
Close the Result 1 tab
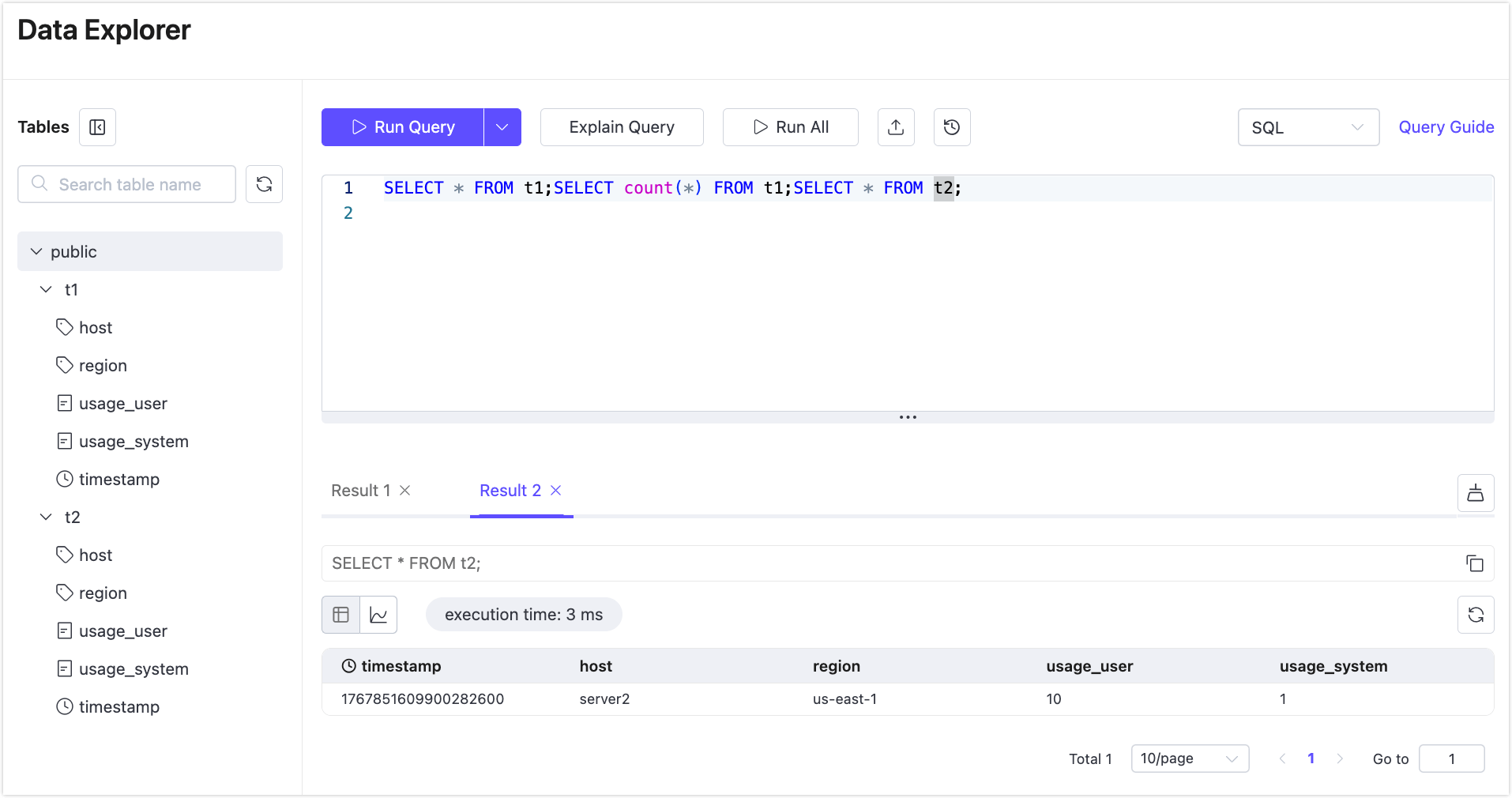[405, 490]
